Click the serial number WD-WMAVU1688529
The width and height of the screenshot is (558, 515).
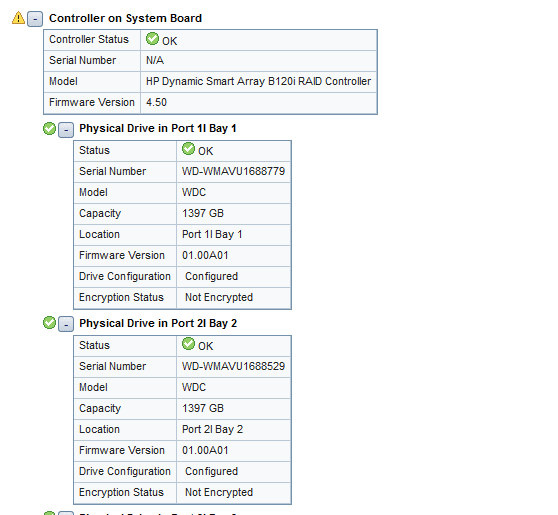[233, 366]
